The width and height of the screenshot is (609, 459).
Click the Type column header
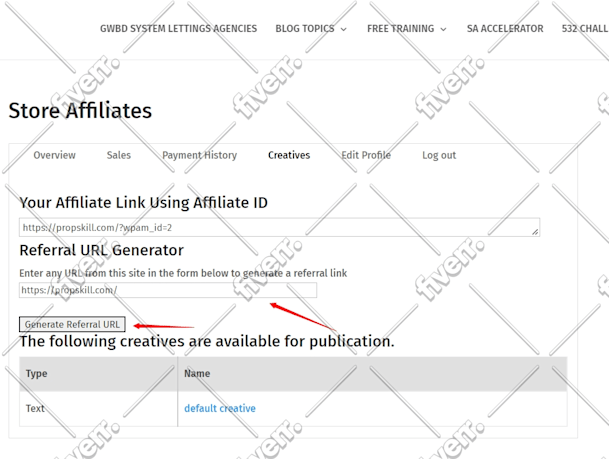click(99, 374)
